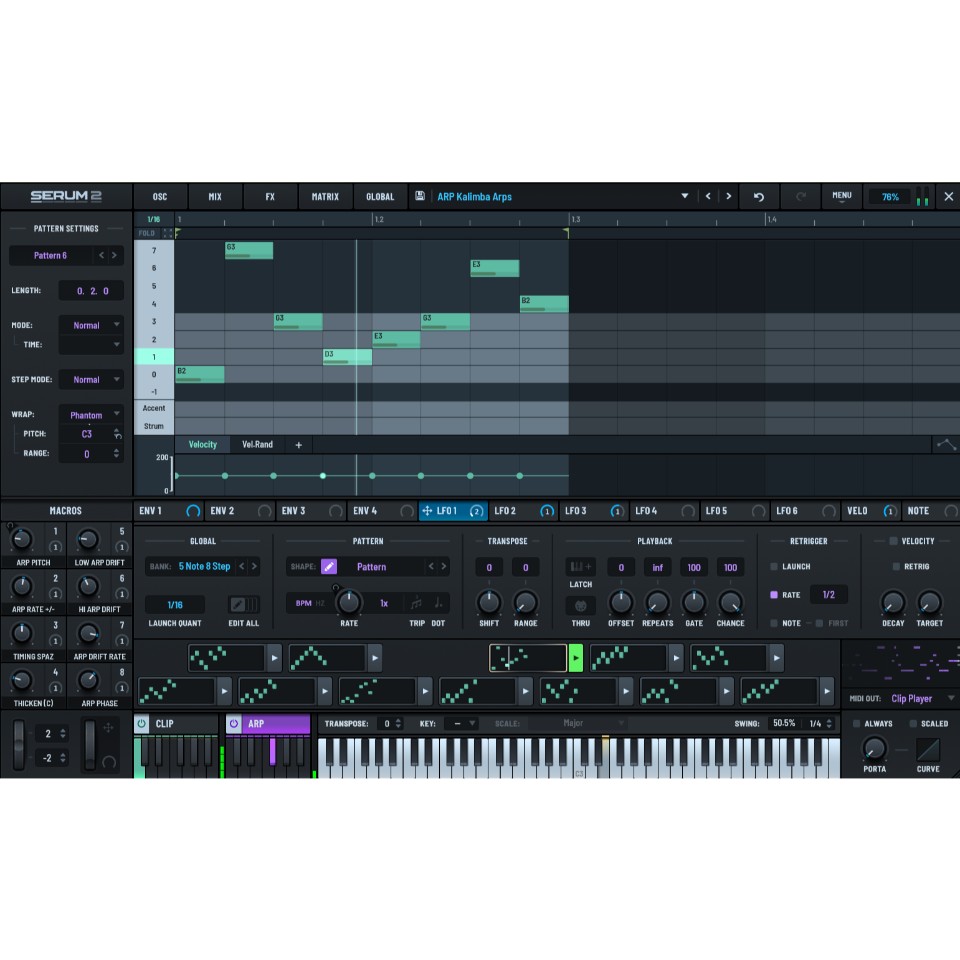Click the undo arrow in the top bar
Screen dimensions: 960x960
(758, 197)
